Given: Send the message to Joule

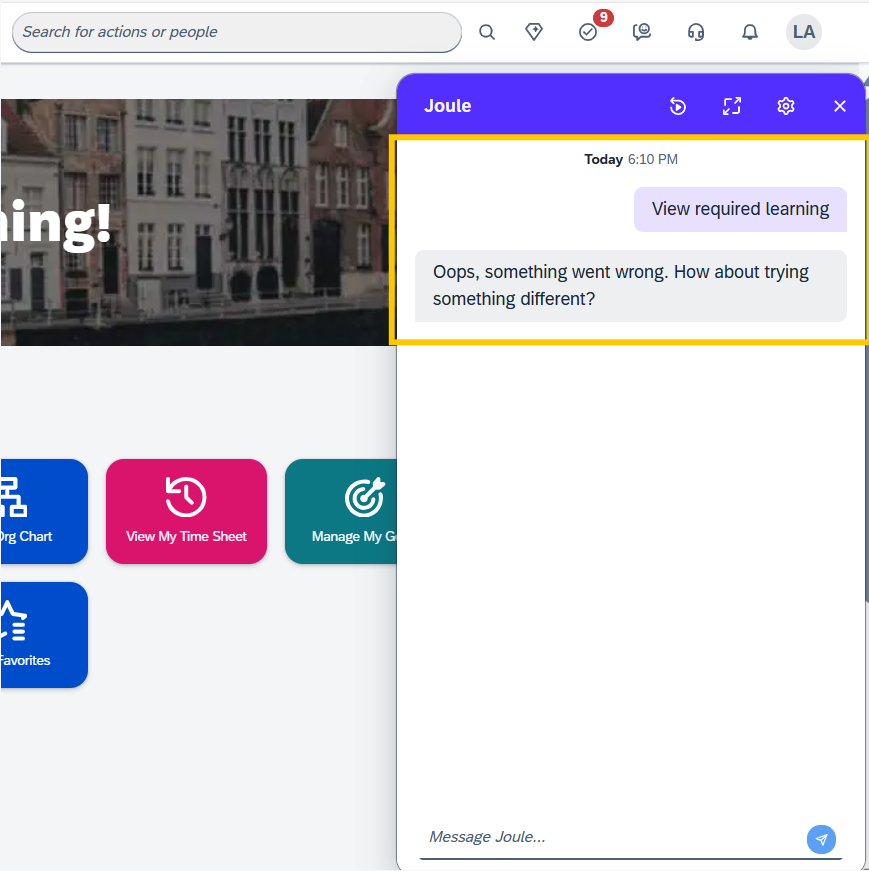Looking at the screenshot, I should (x=821, y=839).
